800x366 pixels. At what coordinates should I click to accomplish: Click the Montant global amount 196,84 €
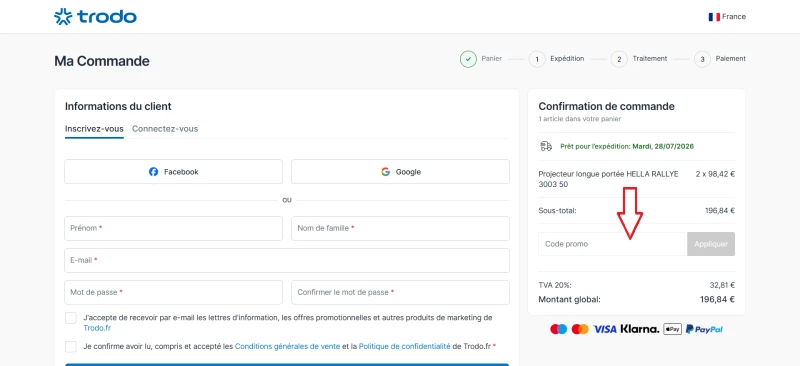(x=717, y=299)
